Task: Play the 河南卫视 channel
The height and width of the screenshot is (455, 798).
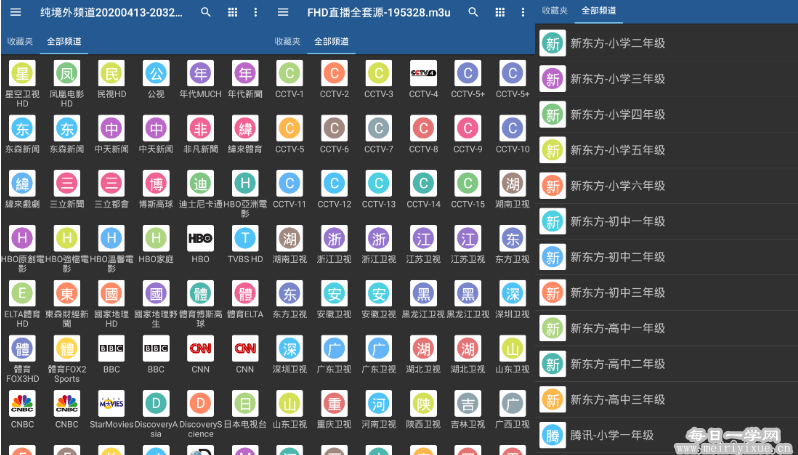Action: pos(379,409)
